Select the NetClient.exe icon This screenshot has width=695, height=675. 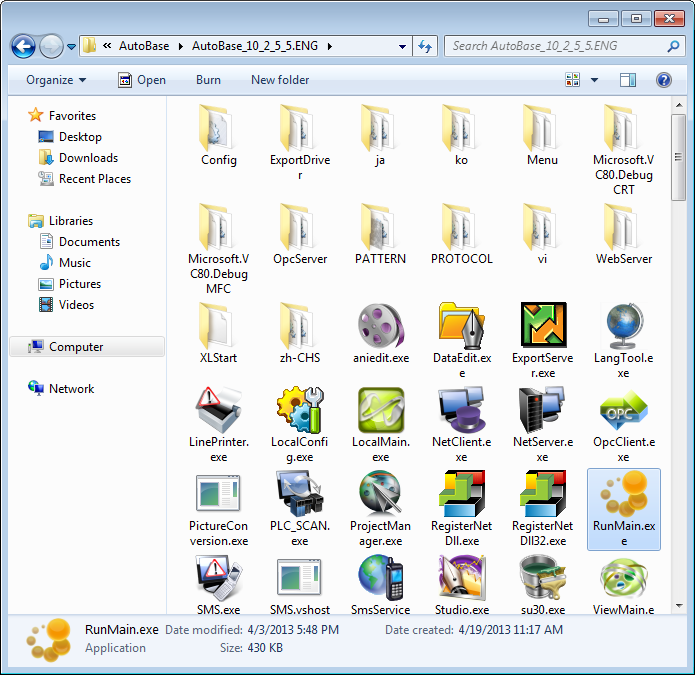[462, 410]
